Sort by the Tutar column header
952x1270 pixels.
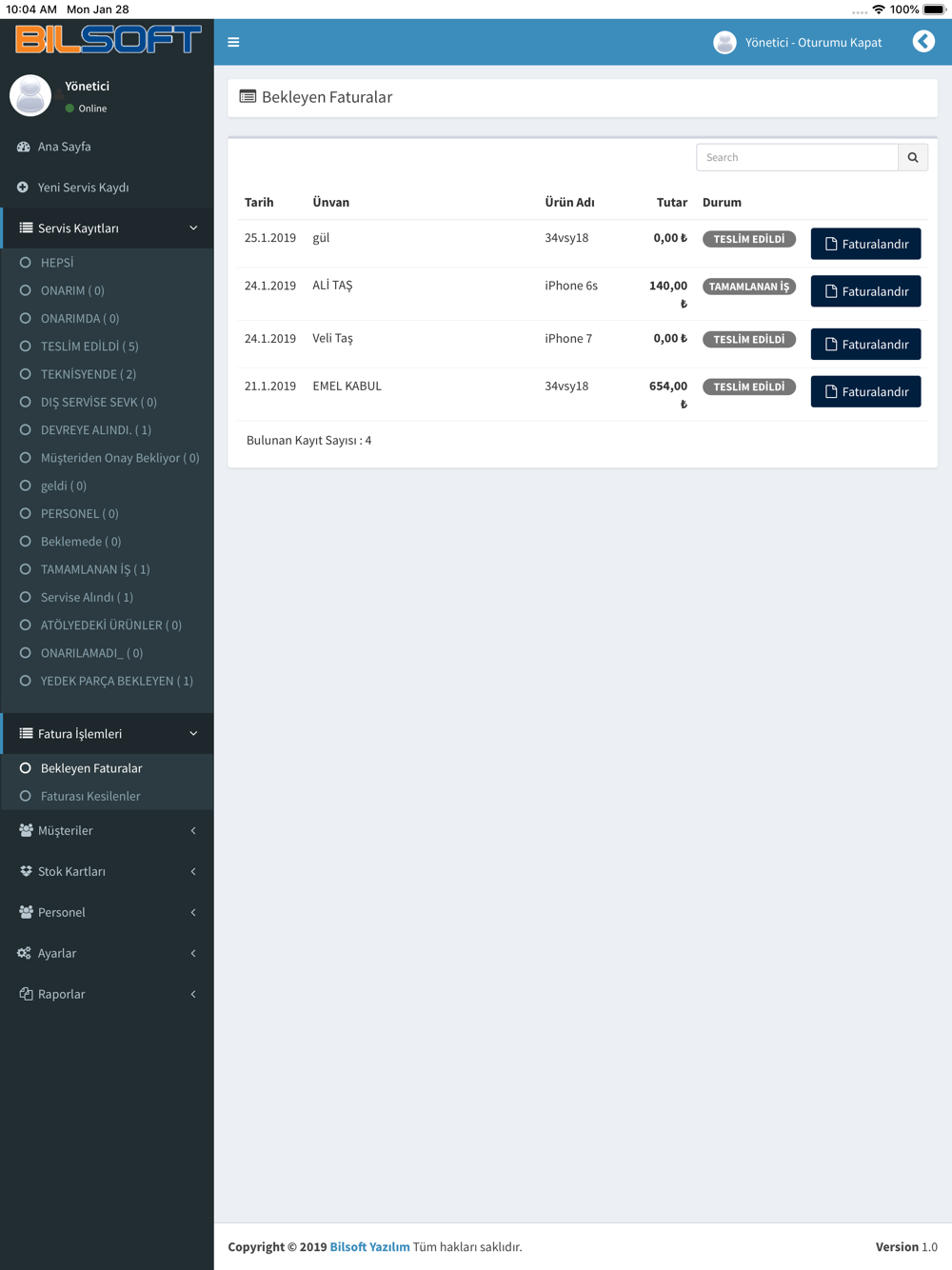point(672,202)
